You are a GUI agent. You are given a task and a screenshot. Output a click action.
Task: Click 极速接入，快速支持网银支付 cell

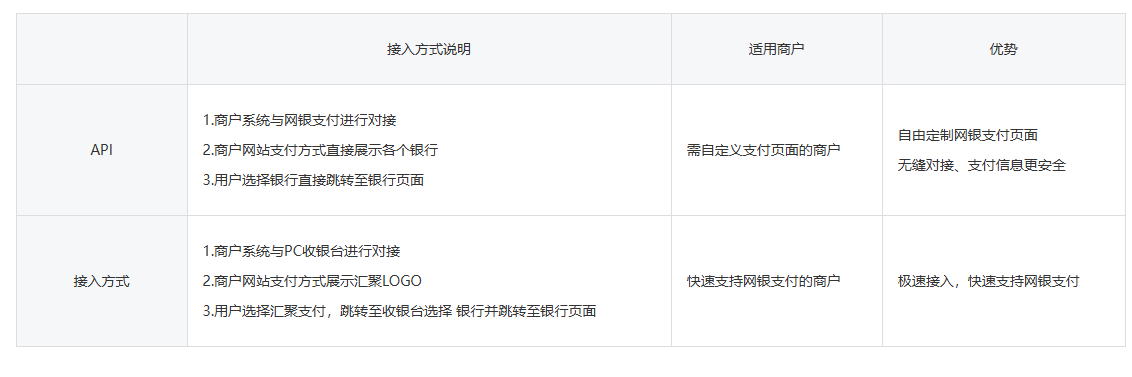pos(988,281)
